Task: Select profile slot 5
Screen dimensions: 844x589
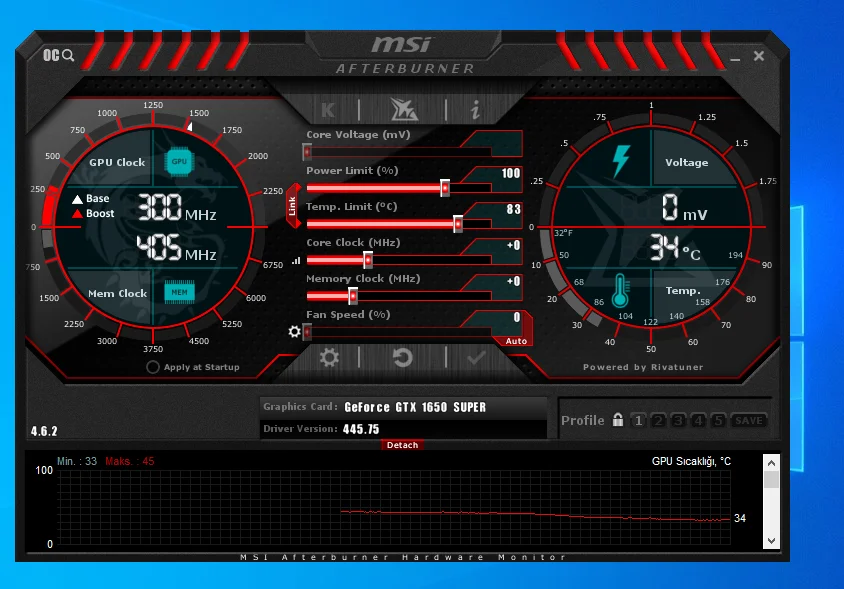Action: [718, 420]
